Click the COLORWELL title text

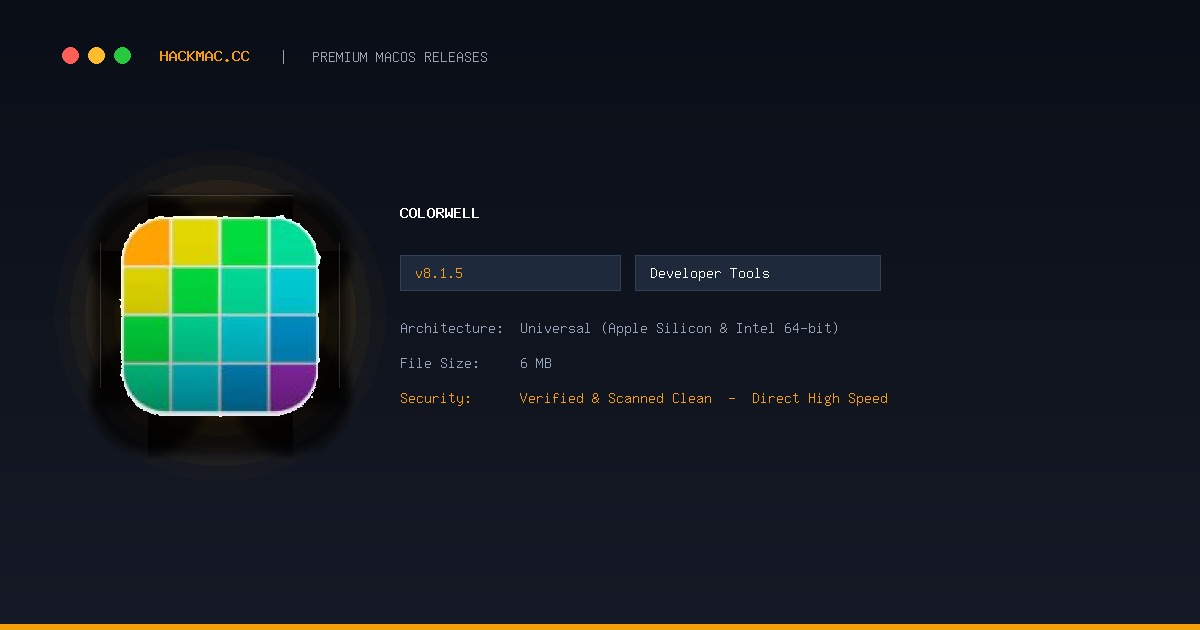[439, 213]
